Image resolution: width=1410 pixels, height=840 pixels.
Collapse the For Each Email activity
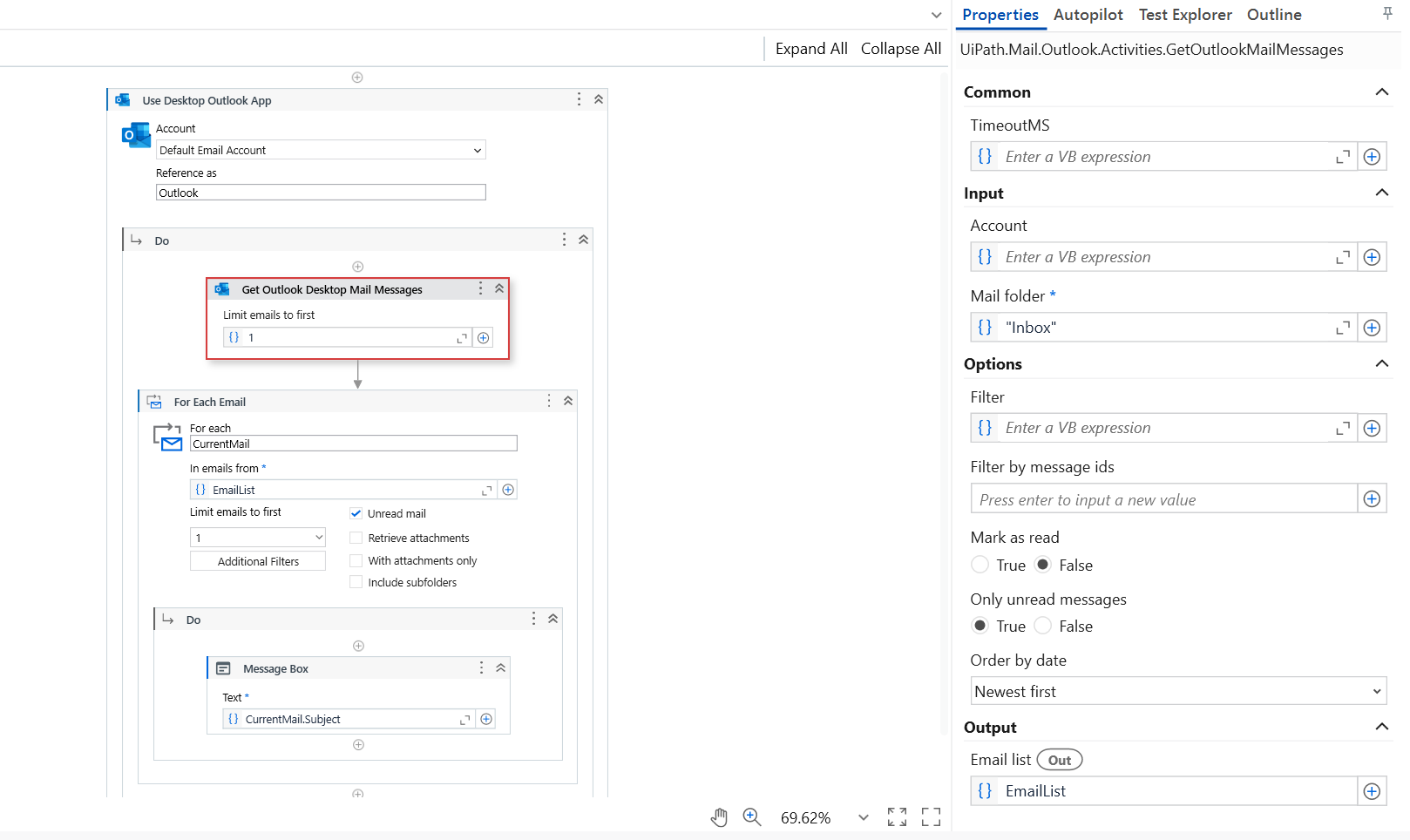(568, 401)
